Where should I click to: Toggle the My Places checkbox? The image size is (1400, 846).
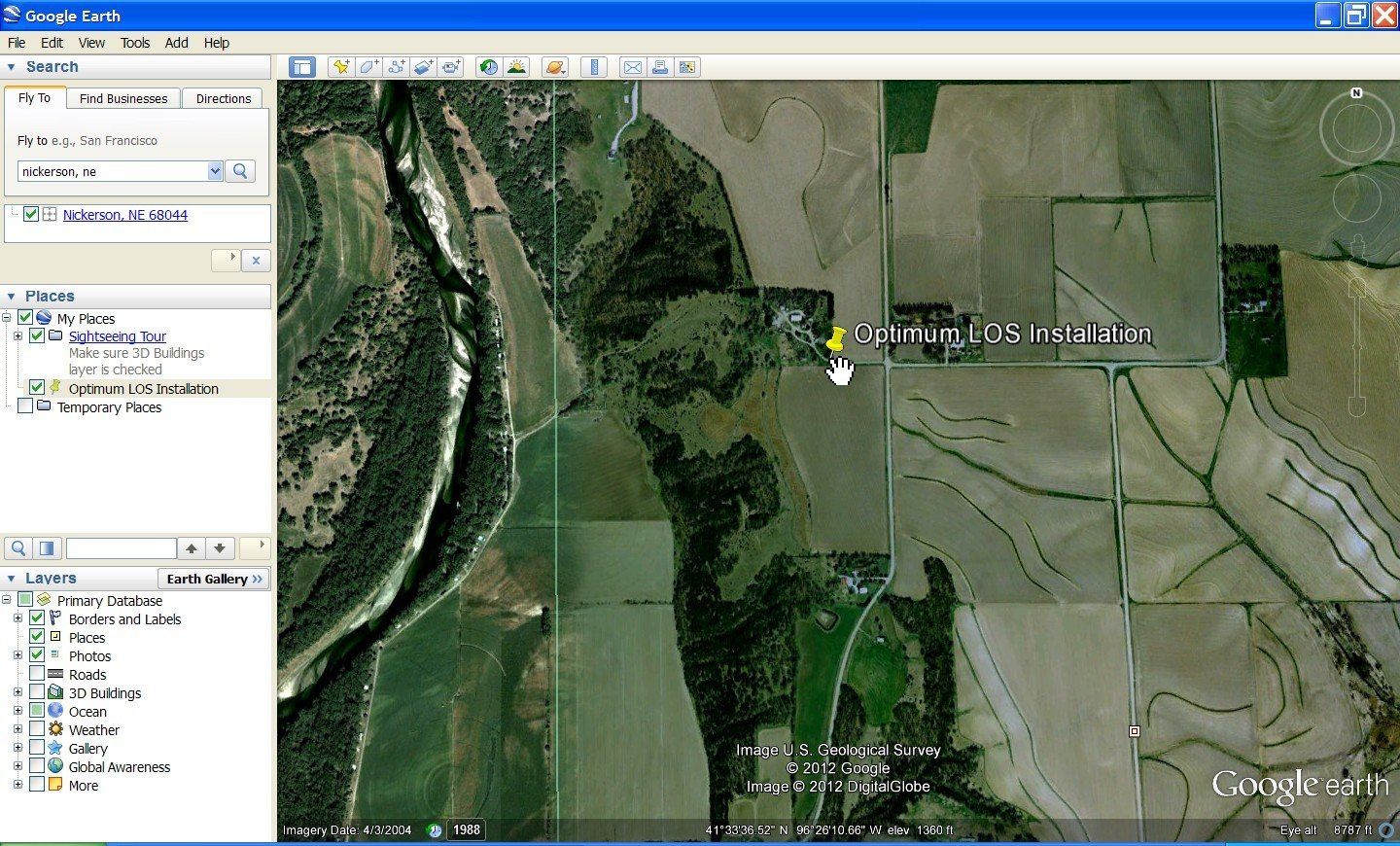(25, 317)
